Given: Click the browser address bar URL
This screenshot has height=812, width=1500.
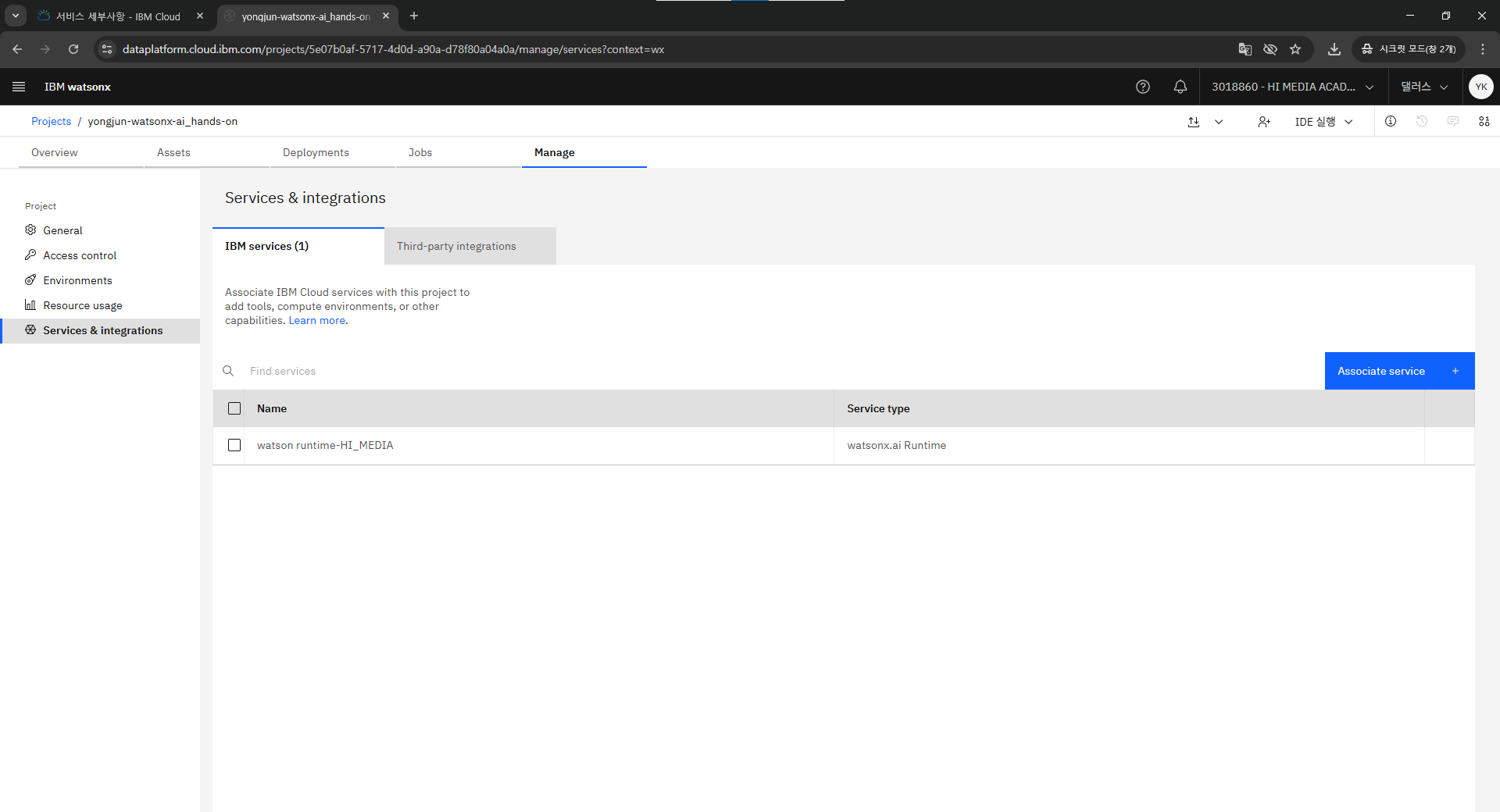Looking at the screenshot, I should (393, 49).
